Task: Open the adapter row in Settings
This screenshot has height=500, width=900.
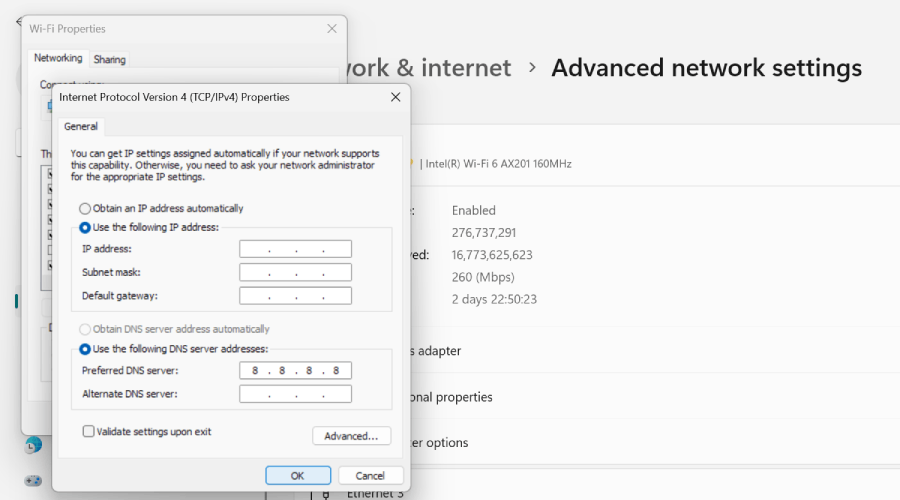Action: pyautogui.click(x=655, y=350)
